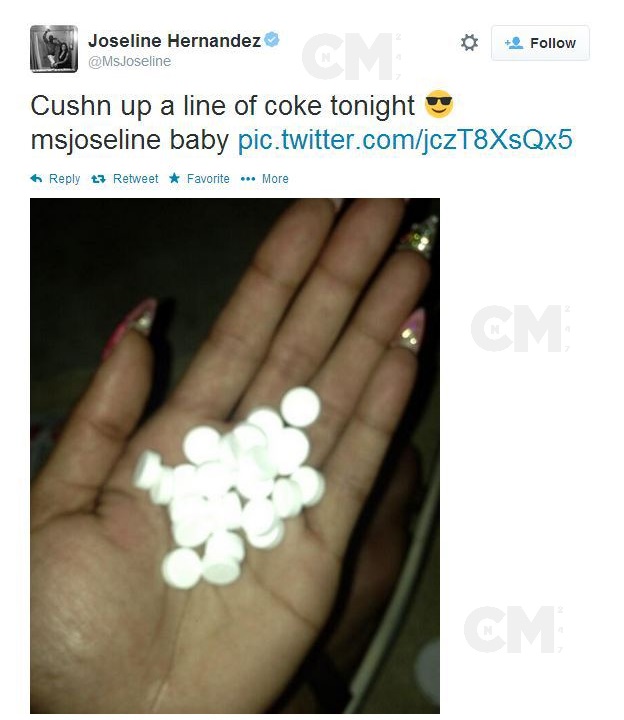Select the Retweet text label
This screenshot has height=720, width=624.
tap(135, 179)
